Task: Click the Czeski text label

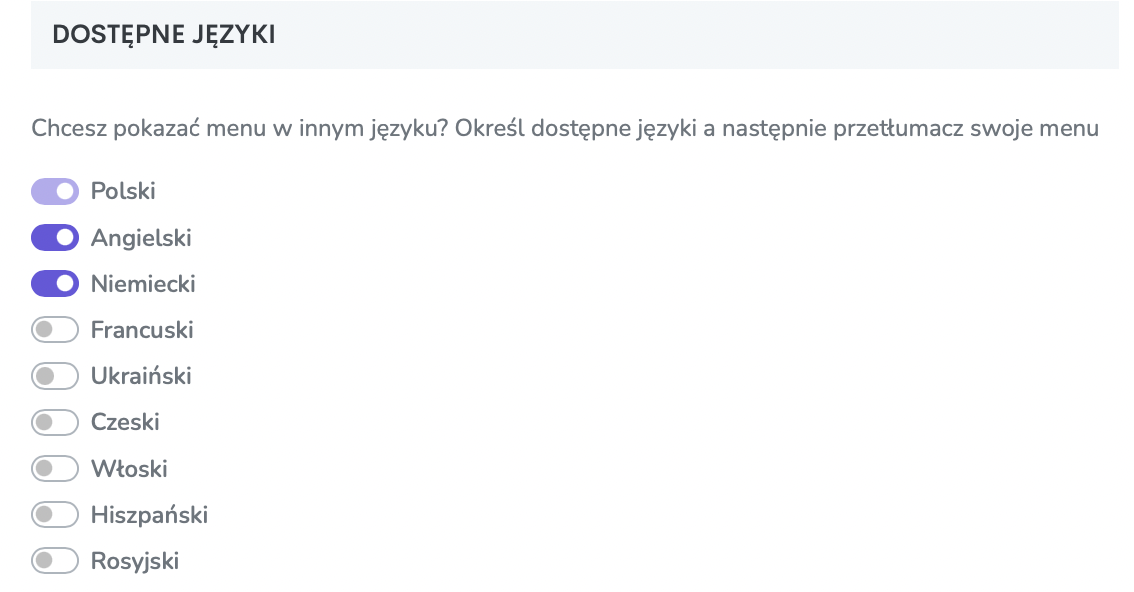Action: pos(125,423)
